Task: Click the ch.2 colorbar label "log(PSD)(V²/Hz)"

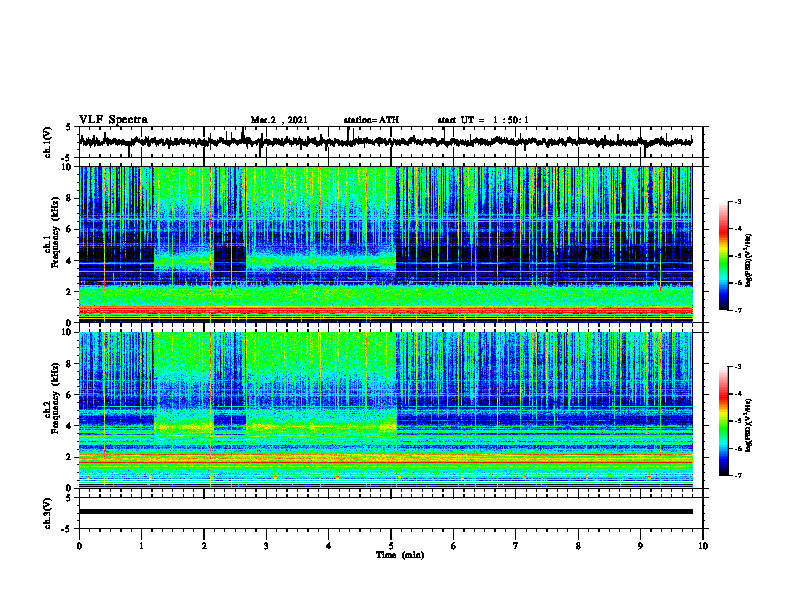Action: coord(749,425)
